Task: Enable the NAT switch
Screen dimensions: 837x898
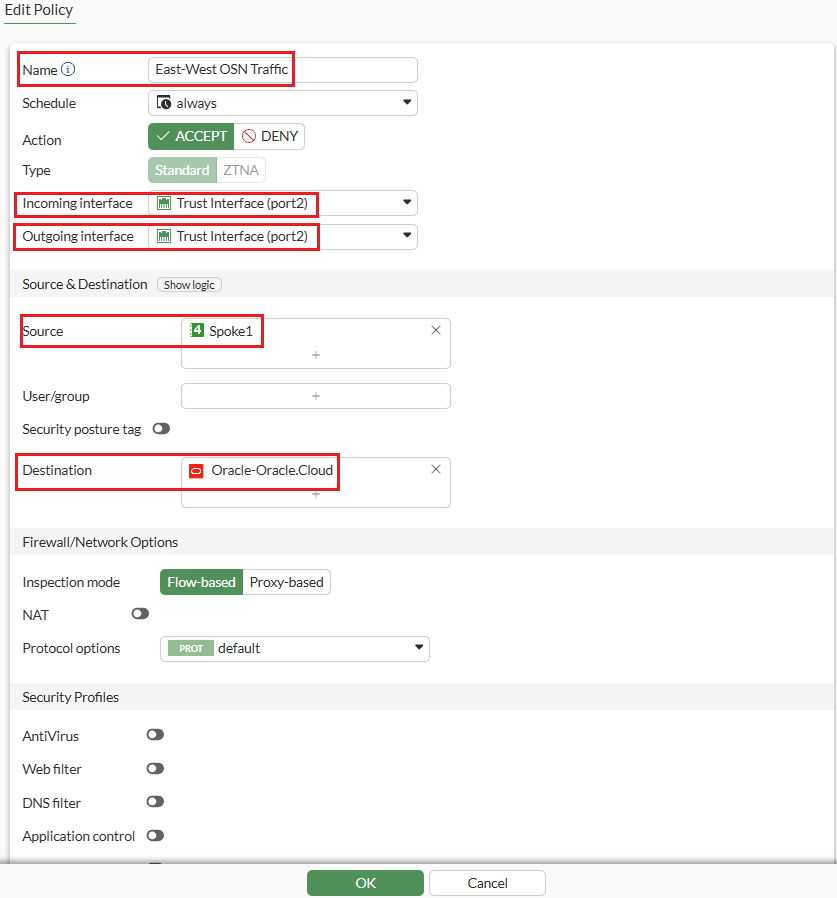Action: click(x=140, y=614)
